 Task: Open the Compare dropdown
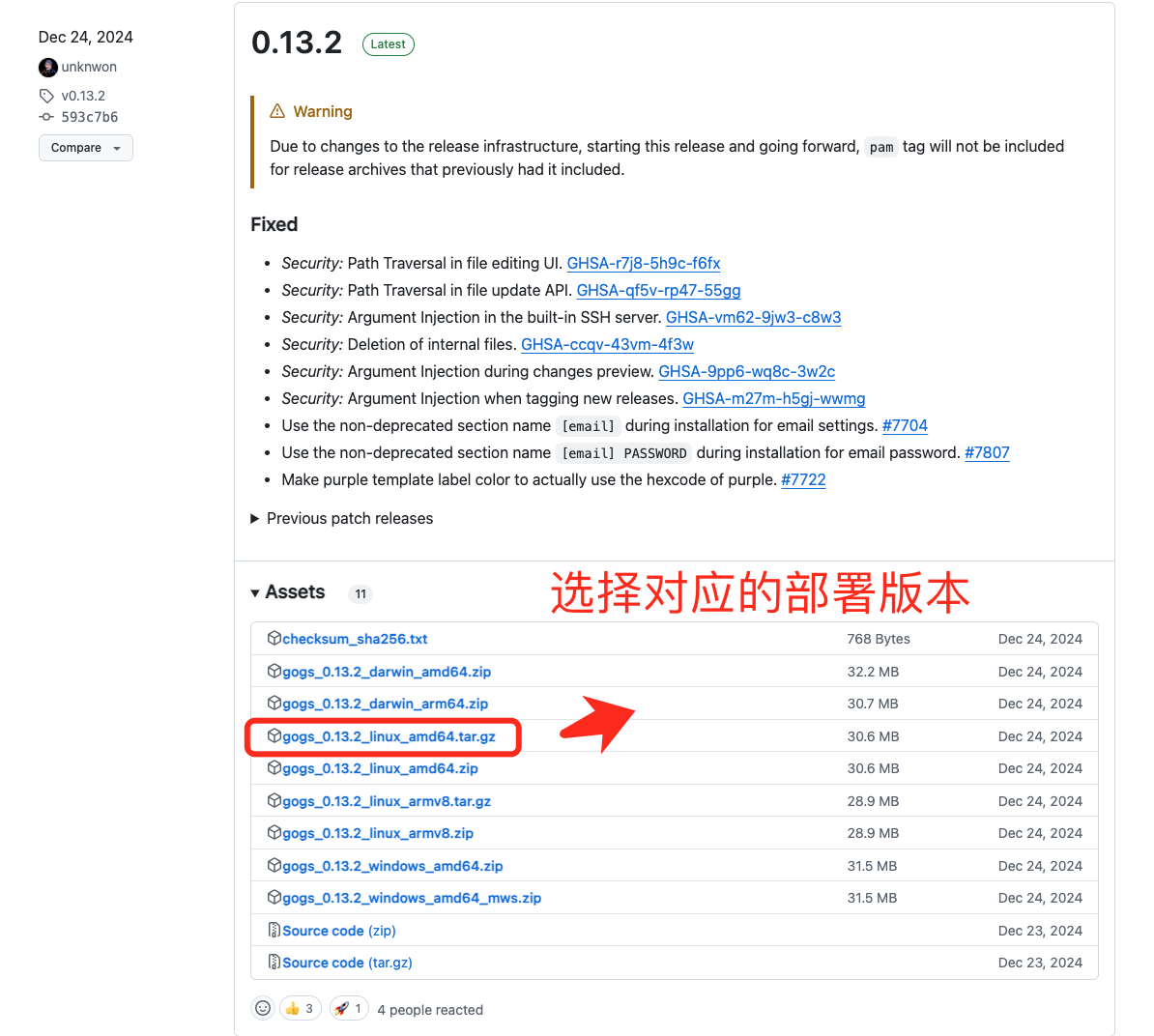[x=85, y=148]
